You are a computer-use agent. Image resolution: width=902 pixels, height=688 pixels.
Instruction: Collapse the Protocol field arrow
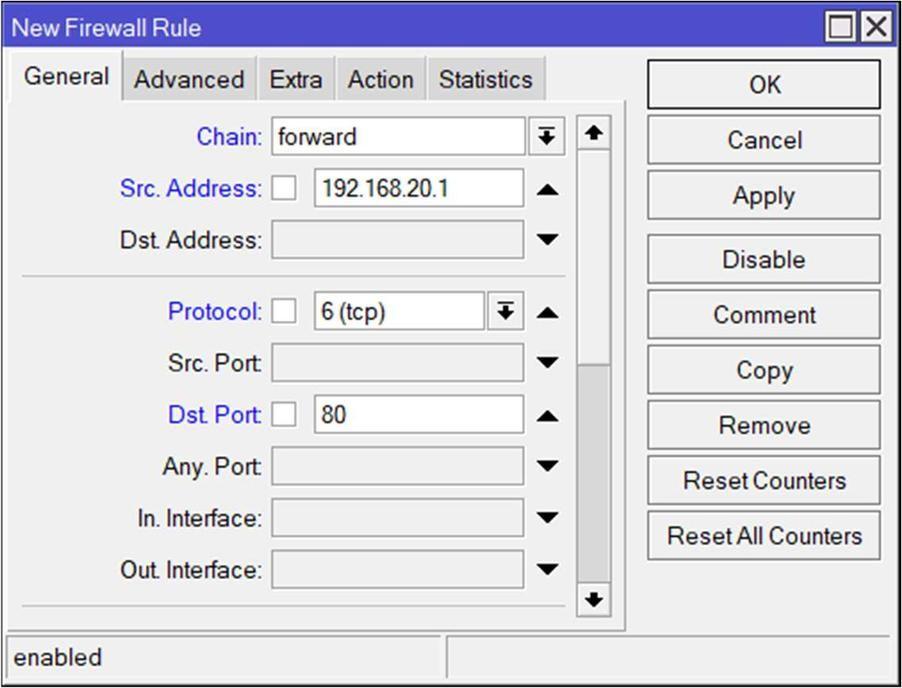[x=547, y=313]
